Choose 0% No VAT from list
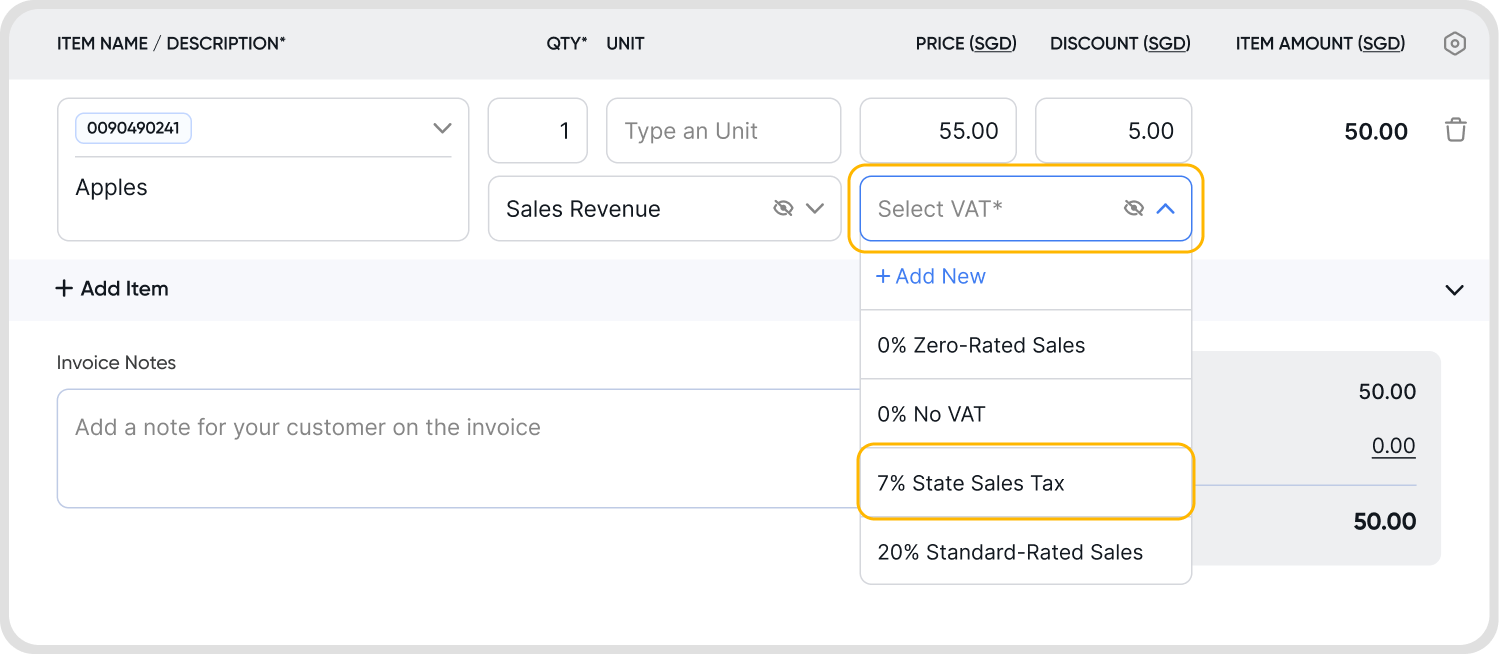The width and height of the screenshot is (1499, 654). tap(931, 414)
